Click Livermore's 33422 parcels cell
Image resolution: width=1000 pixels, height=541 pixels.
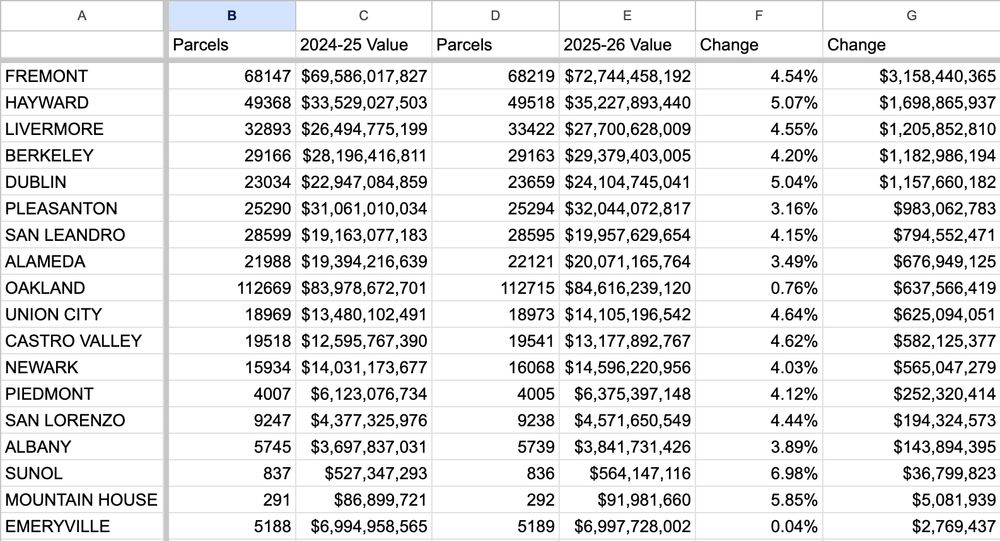coord(496,129)
